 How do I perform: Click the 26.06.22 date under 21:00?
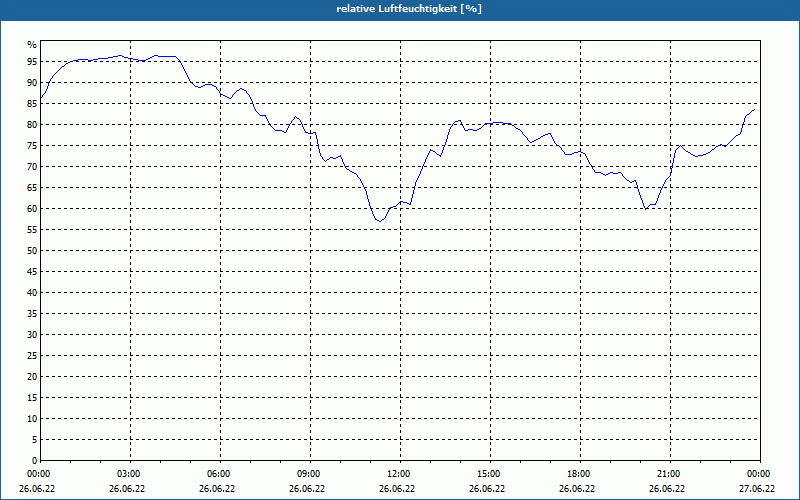tap(666, 489)
